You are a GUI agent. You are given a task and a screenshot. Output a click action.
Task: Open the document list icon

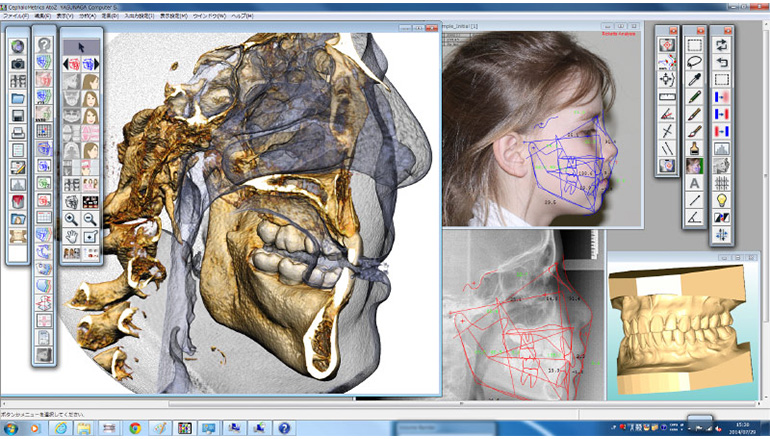[x=18, y=150]
